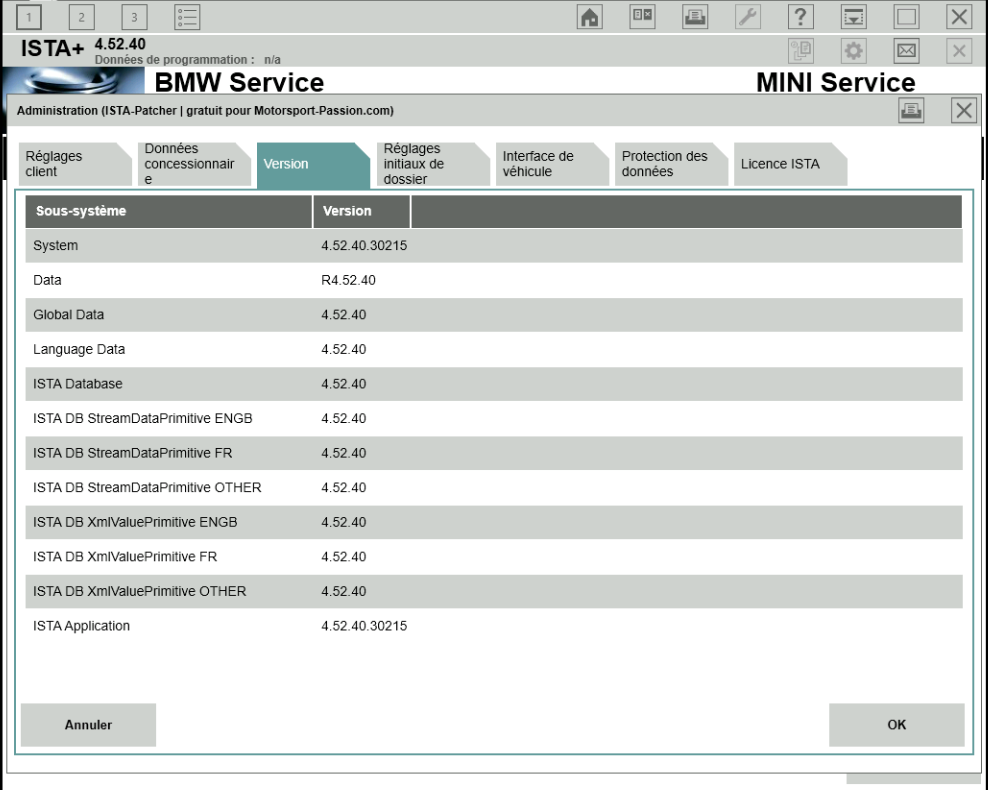Open navigation tab 1 in the top bar

tap(28, 17)
